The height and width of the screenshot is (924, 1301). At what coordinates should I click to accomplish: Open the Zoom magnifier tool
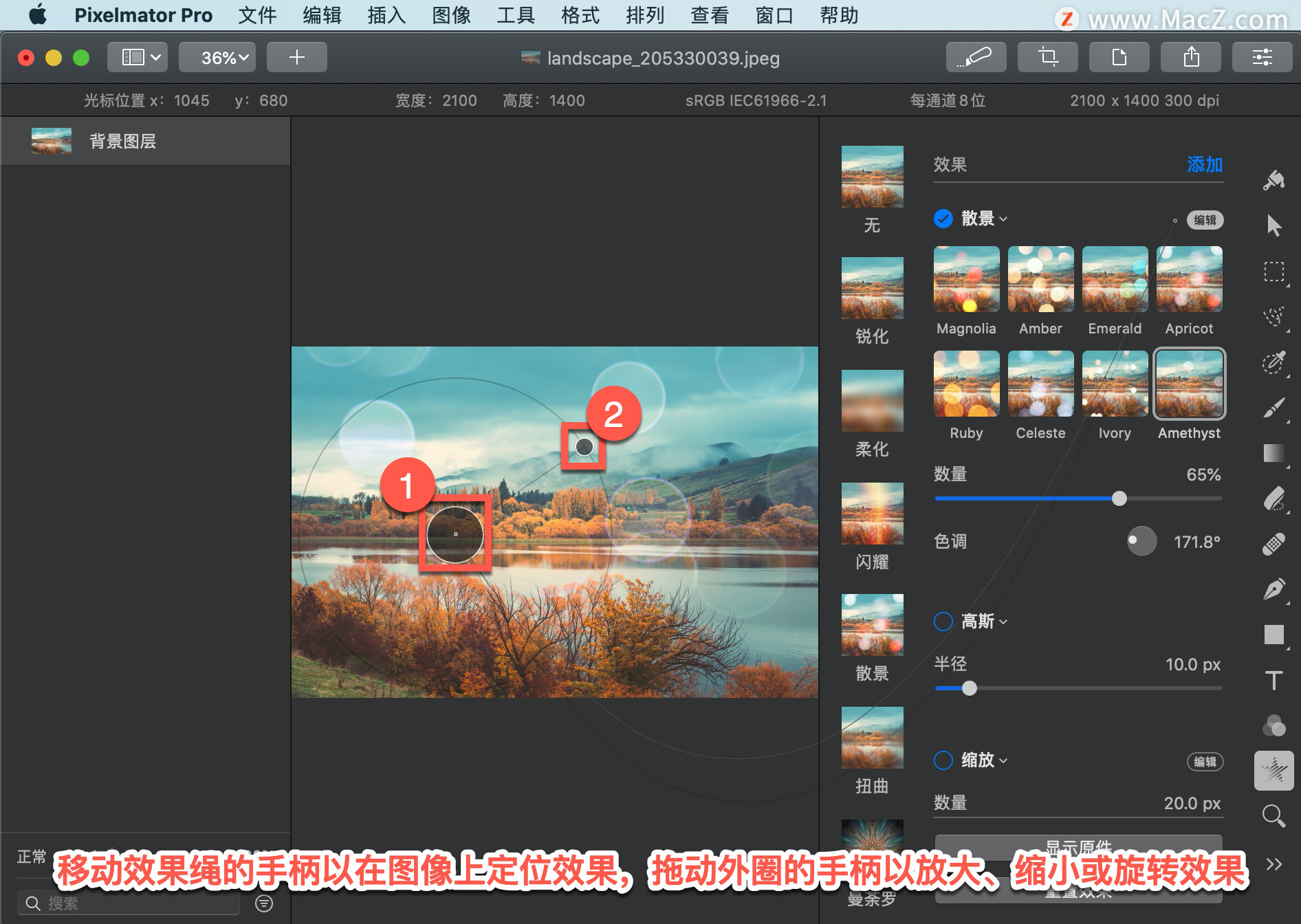(1273, 816)
